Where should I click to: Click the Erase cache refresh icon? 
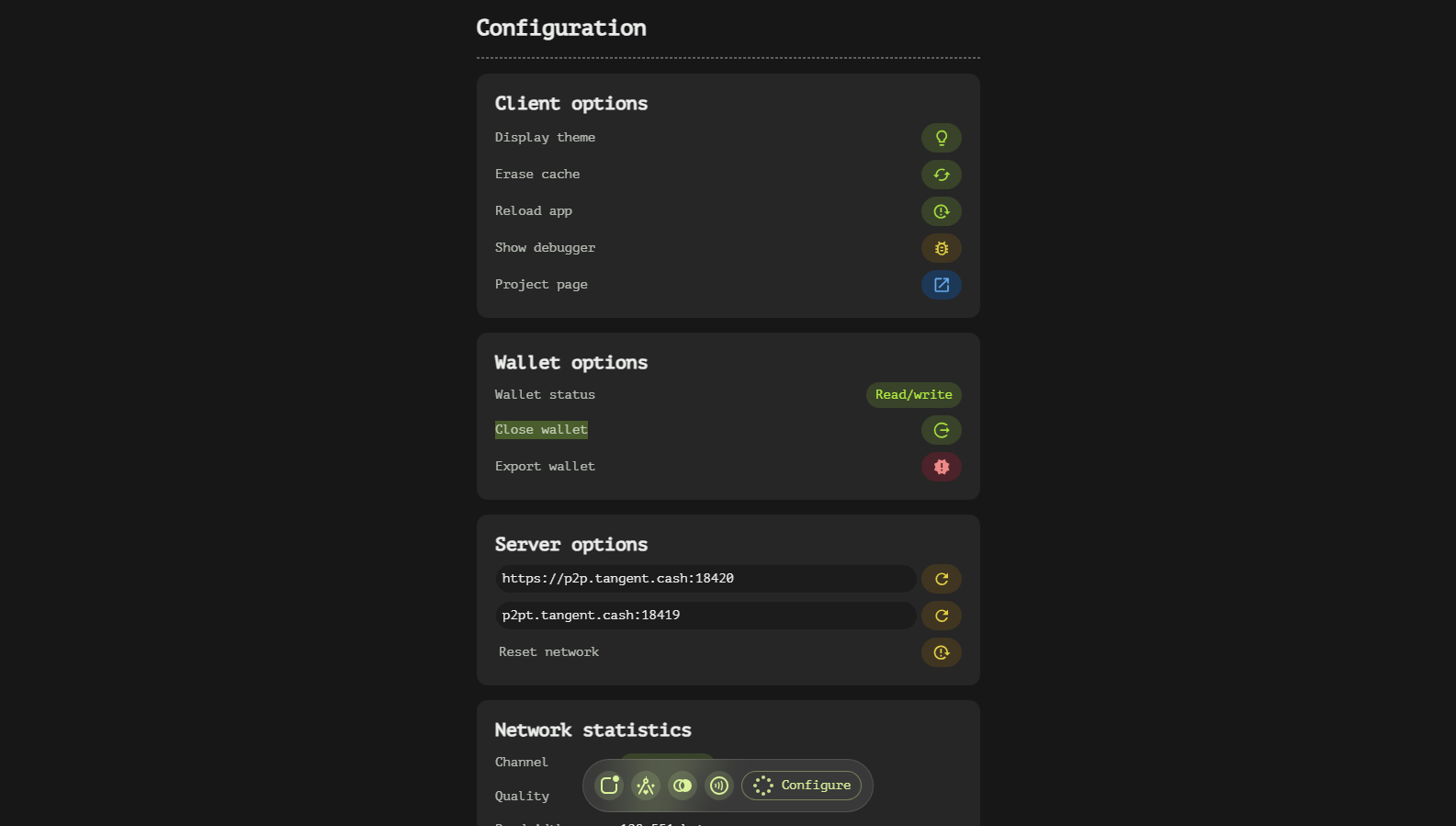941,175
